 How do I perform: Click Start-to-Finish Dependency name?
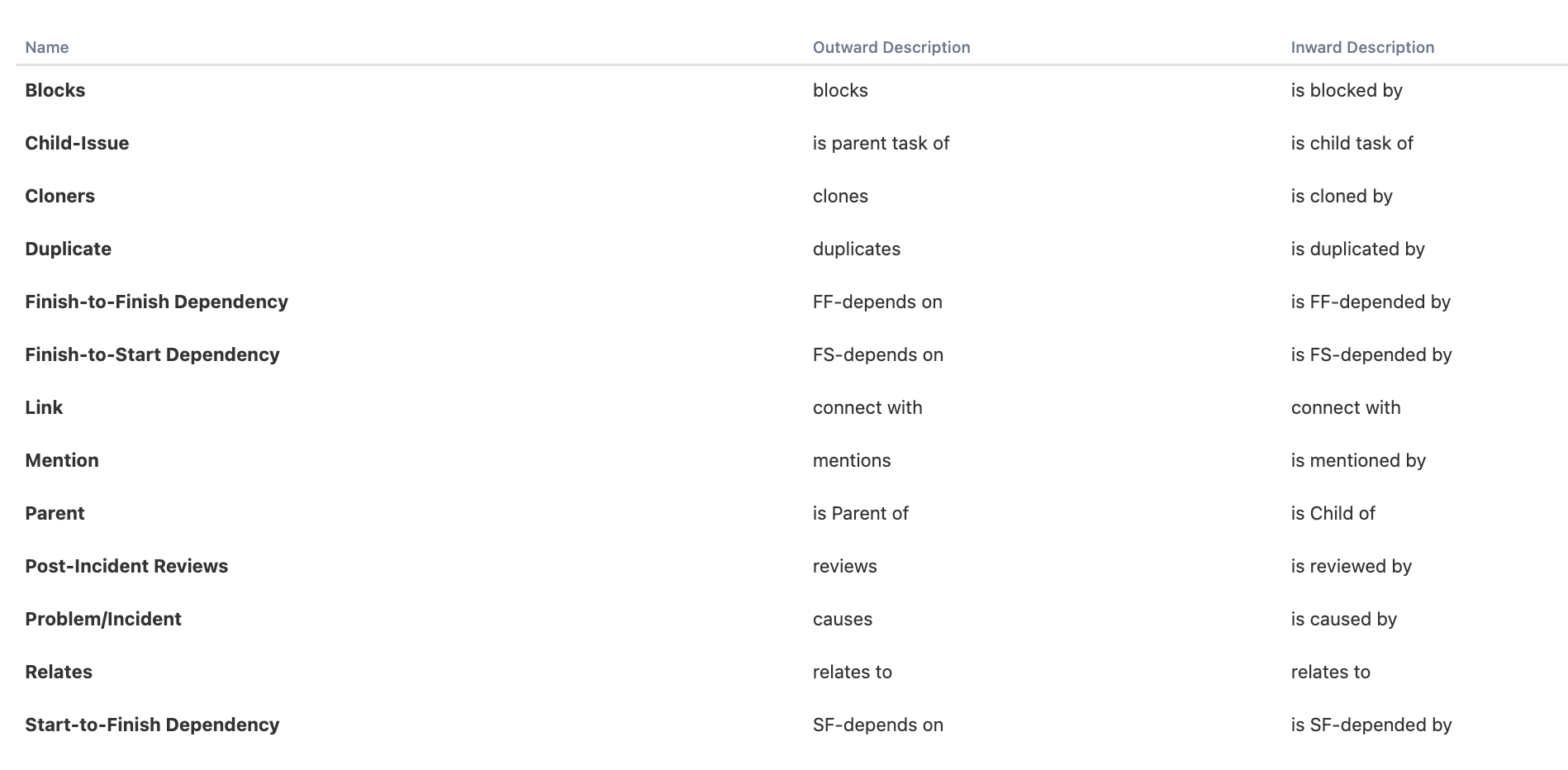(x=152, y=725)
